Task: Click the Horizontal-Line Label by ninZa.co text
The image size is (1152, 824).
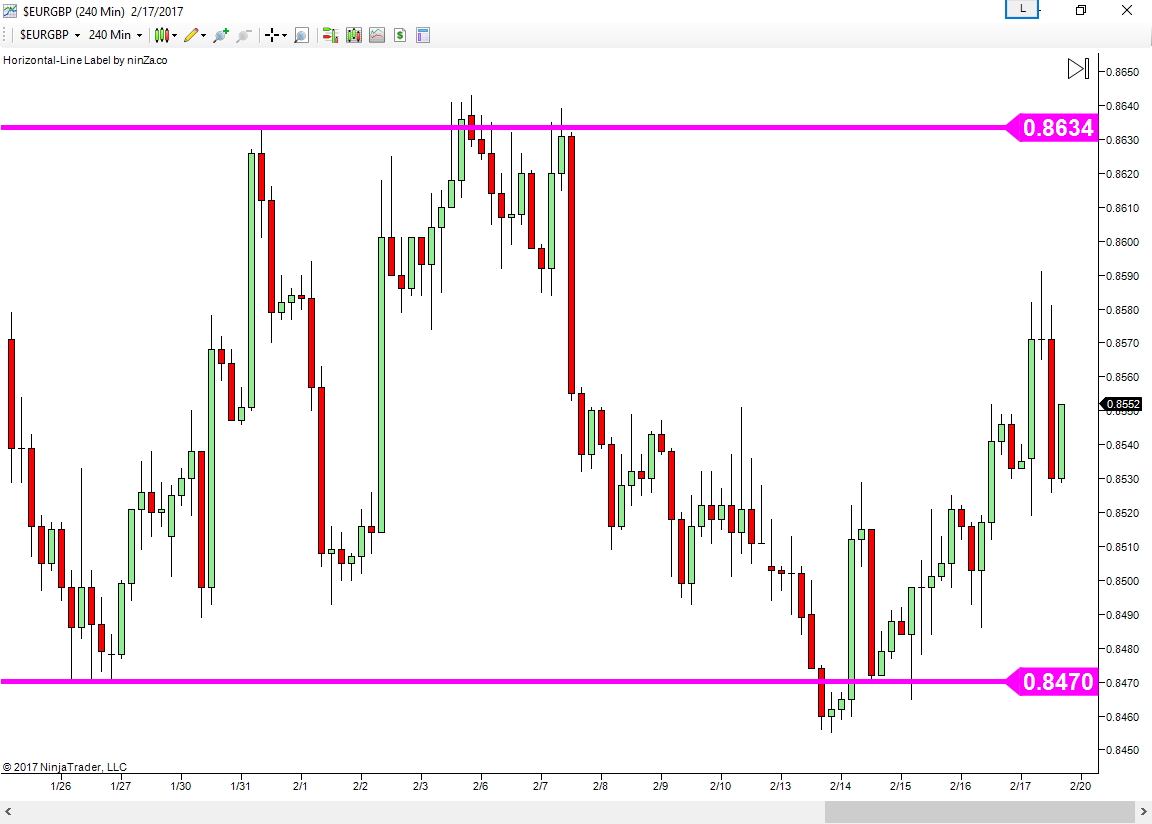Action: [x=85, y=60]
